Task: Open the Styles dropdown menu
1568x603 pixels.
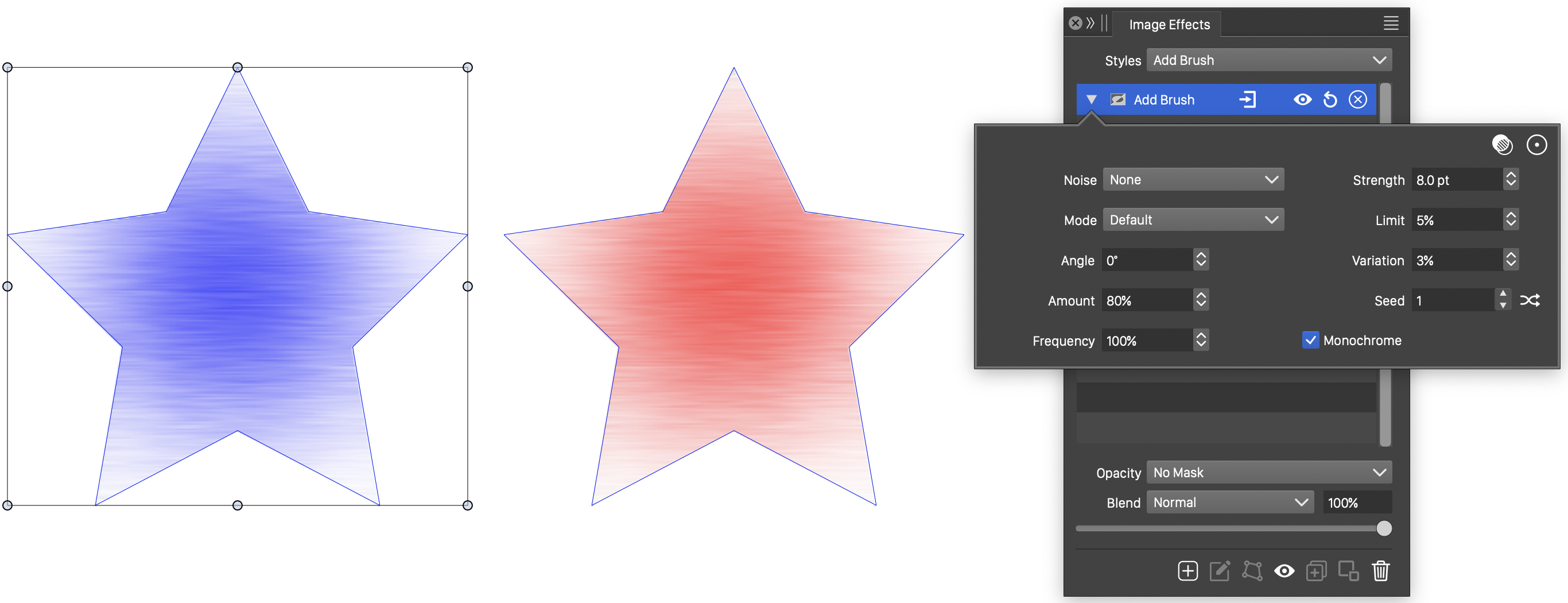Action: 1268,60
